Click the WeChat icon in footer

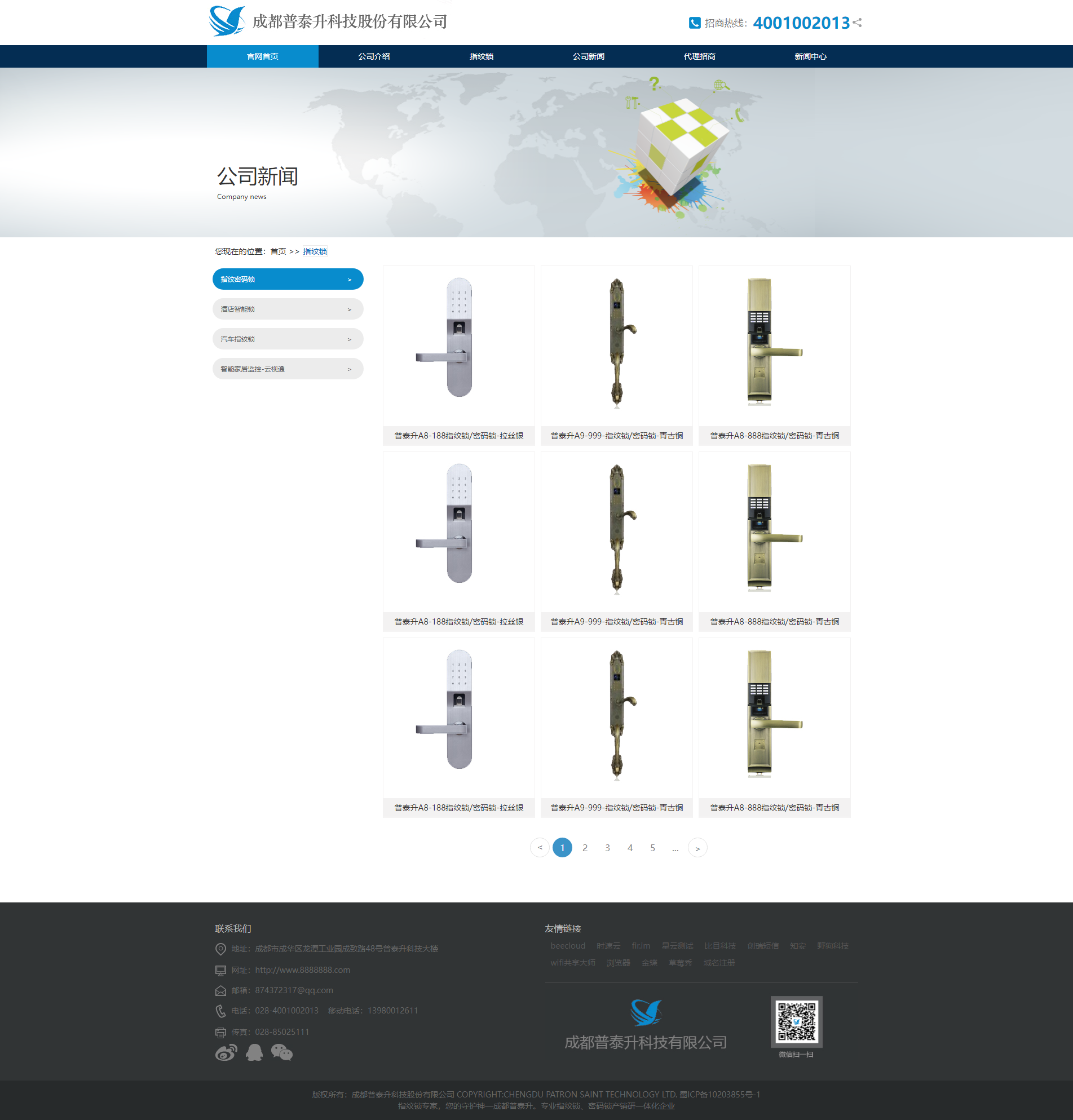(x=282, y=1052)
